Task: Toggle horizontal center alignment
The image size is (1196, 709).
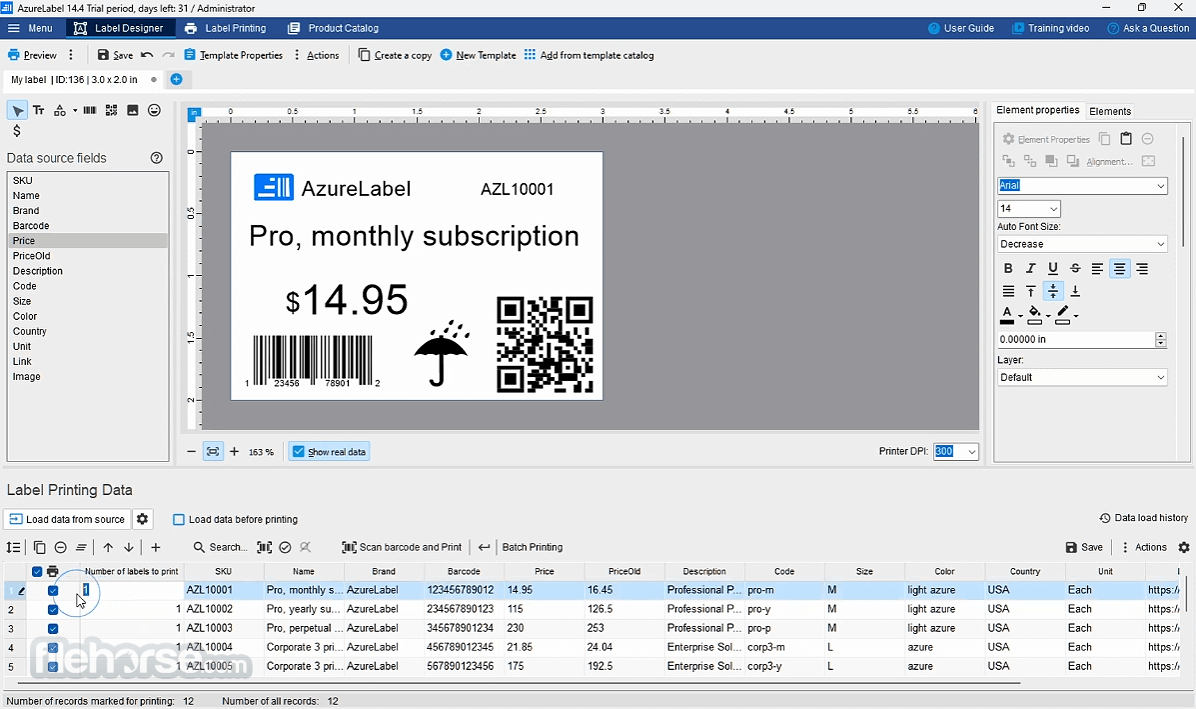Action: pos(1119,268)
